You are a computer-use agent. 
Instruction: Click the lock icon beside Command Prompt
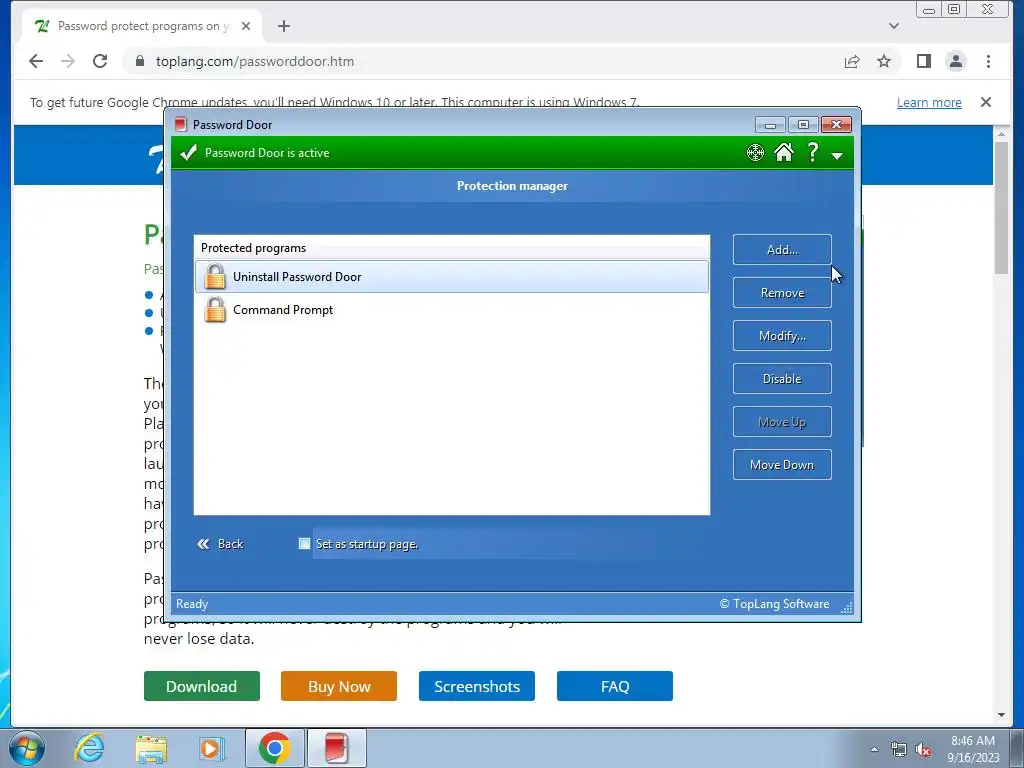(214, 310)
